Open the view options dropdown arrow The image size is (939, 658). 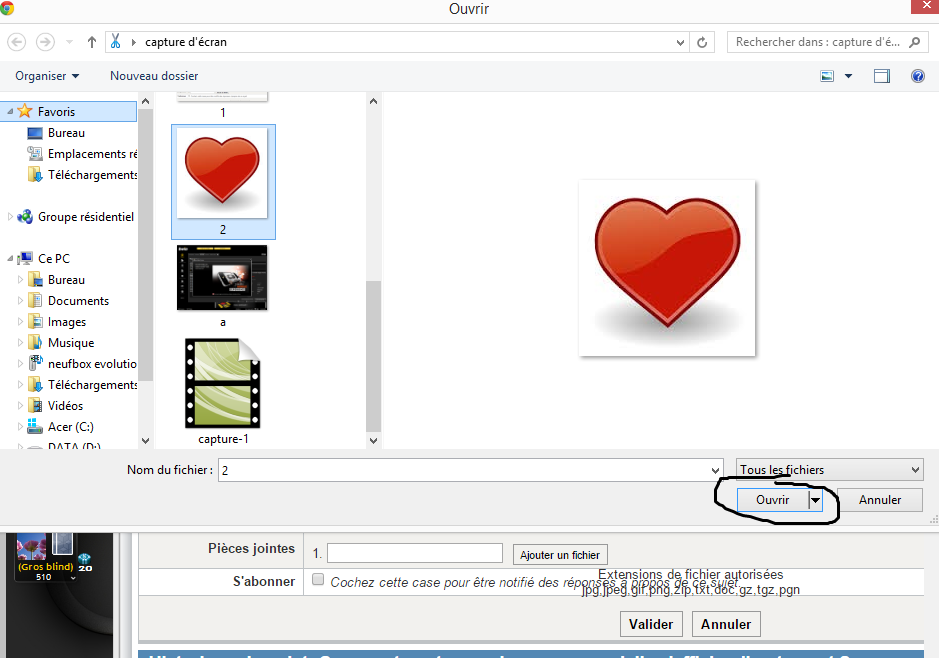[848, 76]
